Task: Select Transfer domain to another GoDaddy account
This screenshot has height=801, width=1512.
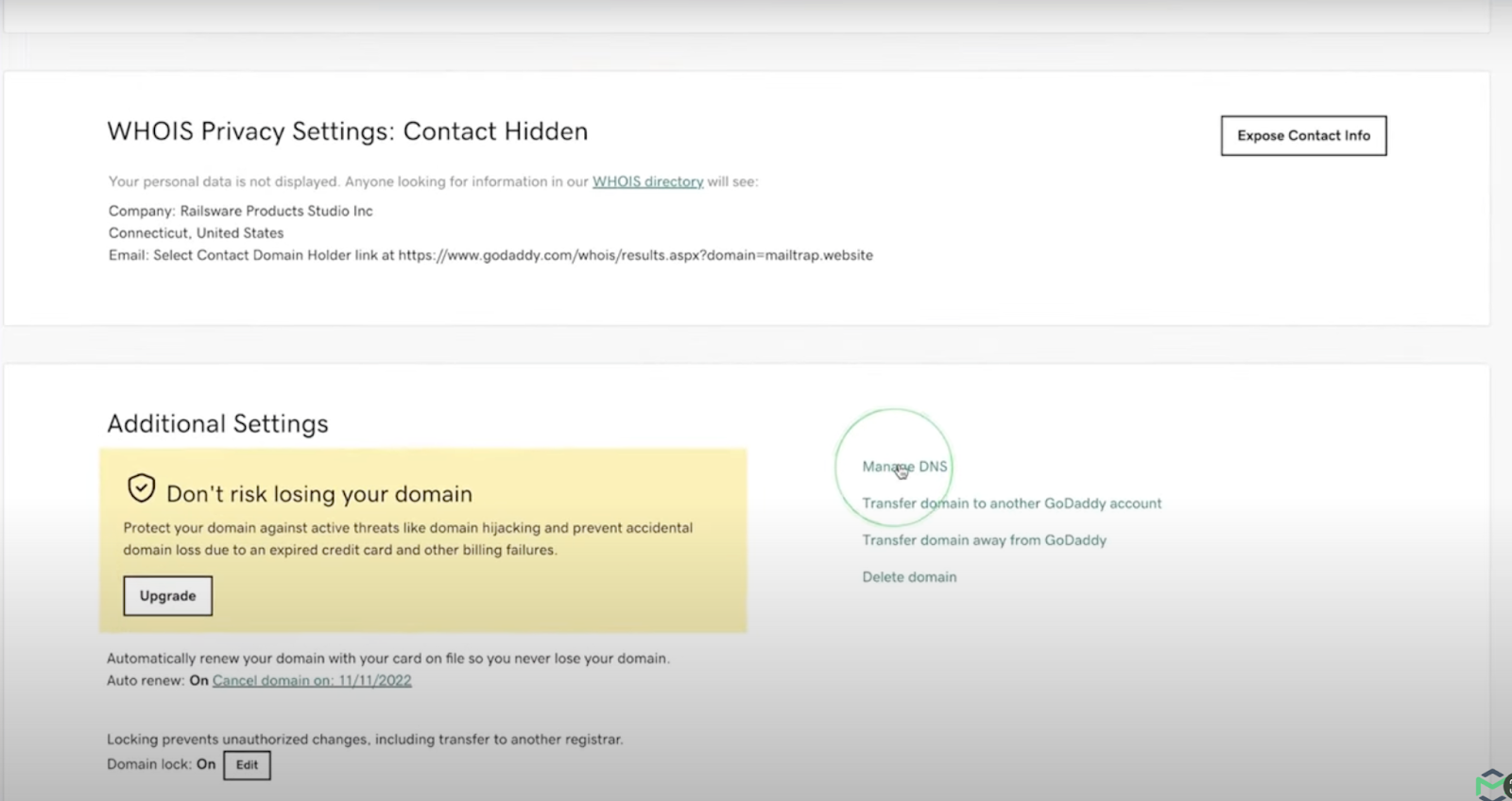Action: [x=1011, y=503]
